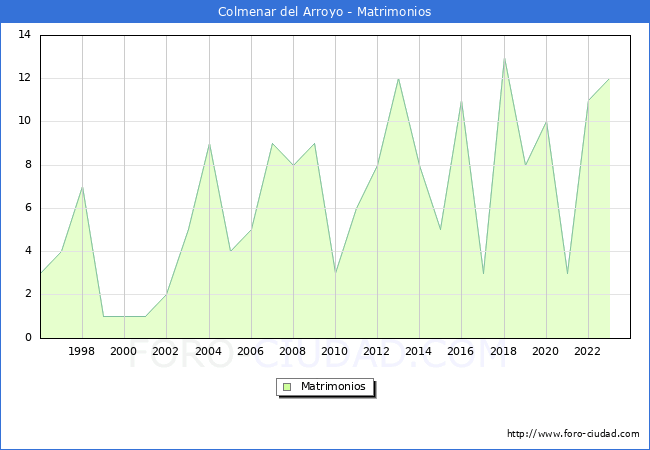The image size is (650, 450).
Task: Select the 2010 x-axis label
Action: click(x=335, y=351)
